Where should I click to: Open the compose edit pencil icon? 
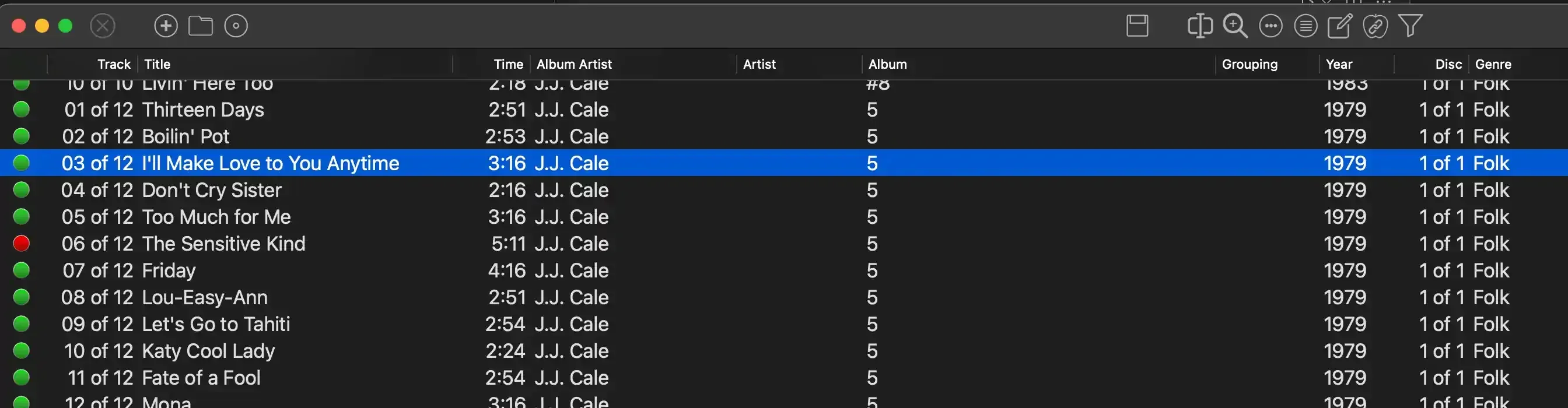[1341, 26]
